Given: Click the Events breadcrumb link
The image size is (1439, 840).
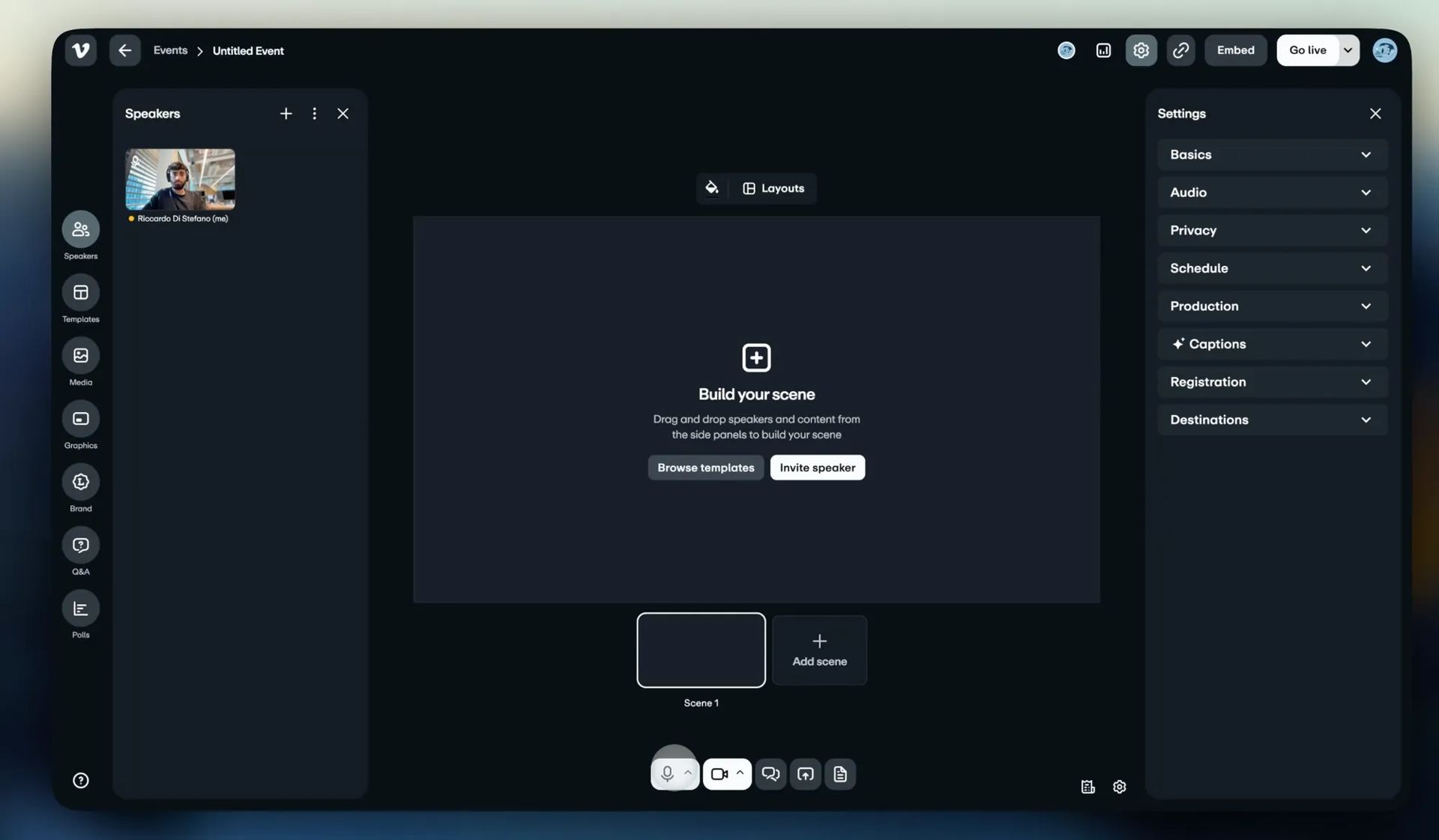Looking at the screenshot, I should (x=170, y=50).
